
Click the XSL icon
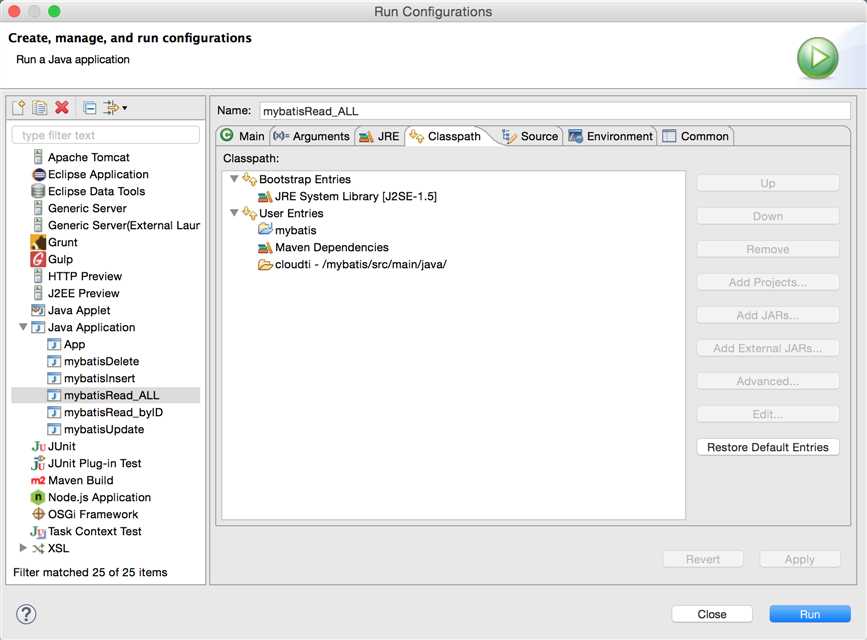point(38,548)
